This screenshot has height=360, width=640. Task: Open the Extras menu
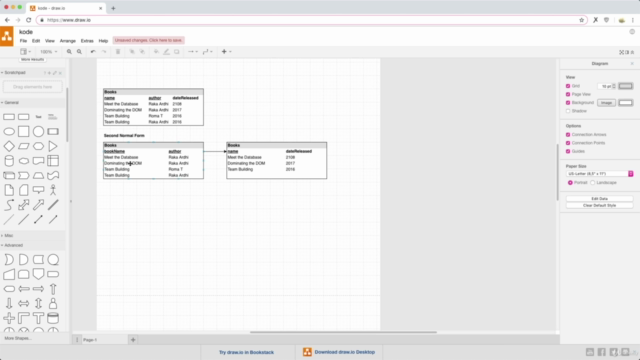tap(87, 41)
